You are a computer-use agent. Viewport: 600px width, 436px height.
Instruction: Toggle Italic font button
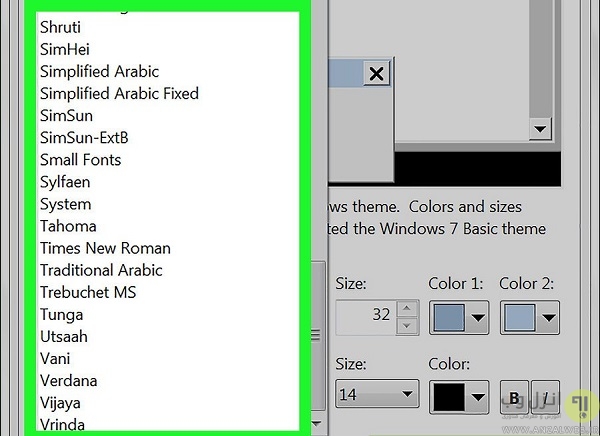click(x=546, y=397)
